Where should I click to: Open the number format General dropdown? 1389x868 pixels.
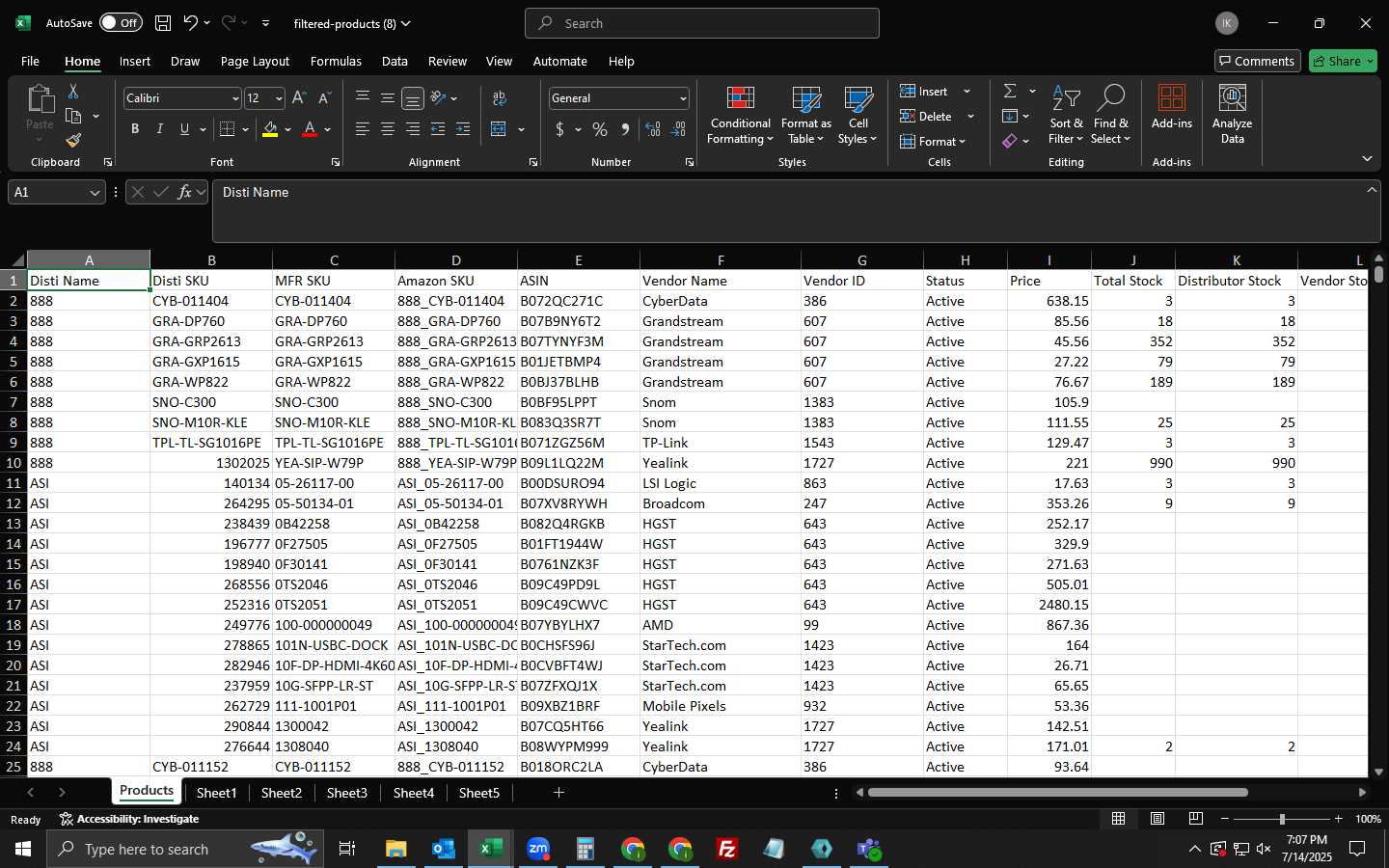(x=683, y=98)
